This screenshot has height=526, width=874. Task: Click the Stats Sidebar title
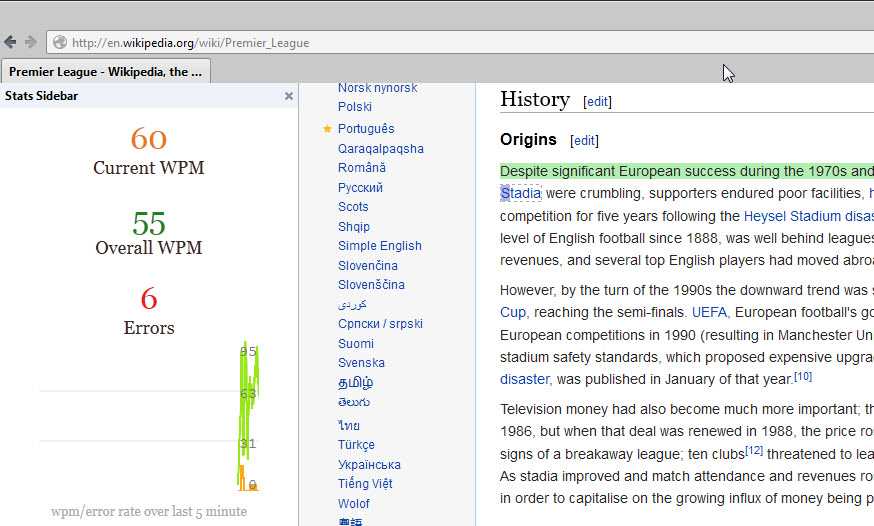pyautogui.click(x=41, y=96)
